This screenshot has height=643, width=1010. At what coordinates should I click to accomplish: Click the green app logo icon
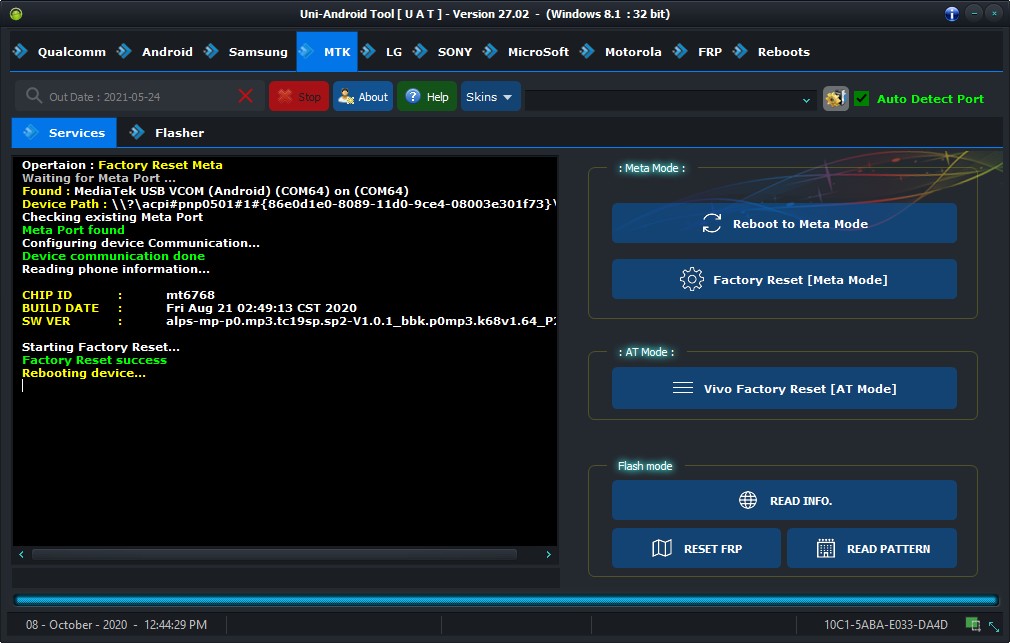(x=16, y=14)
